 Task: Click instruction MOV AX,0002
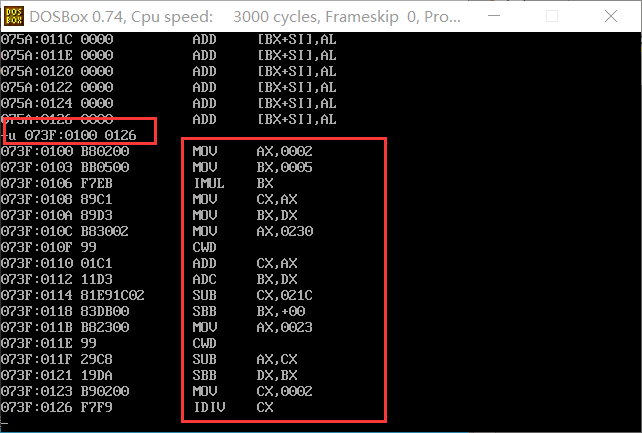click(x=252, y=151)
